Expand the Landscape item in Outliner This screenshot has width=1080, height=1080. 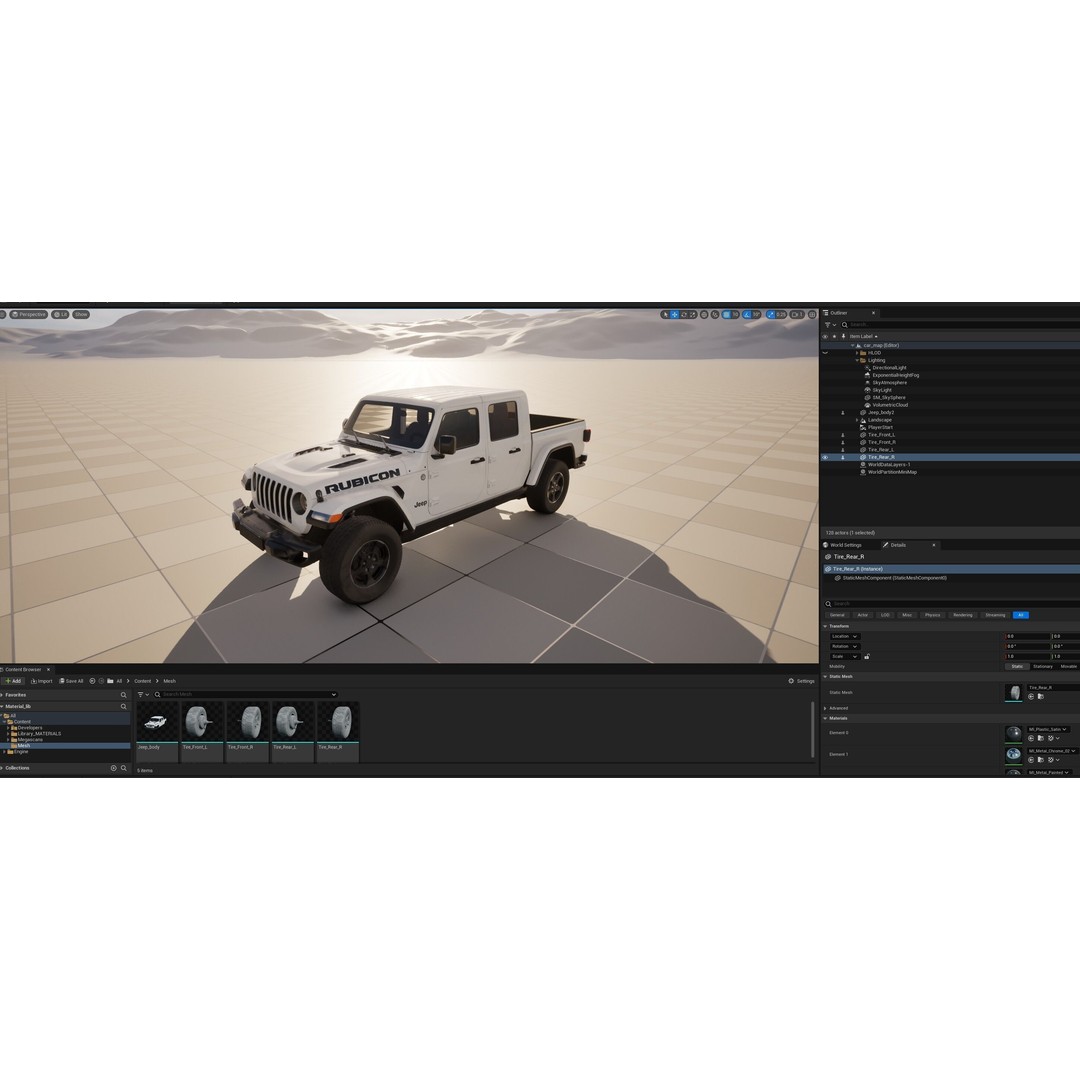pos(857,420)
